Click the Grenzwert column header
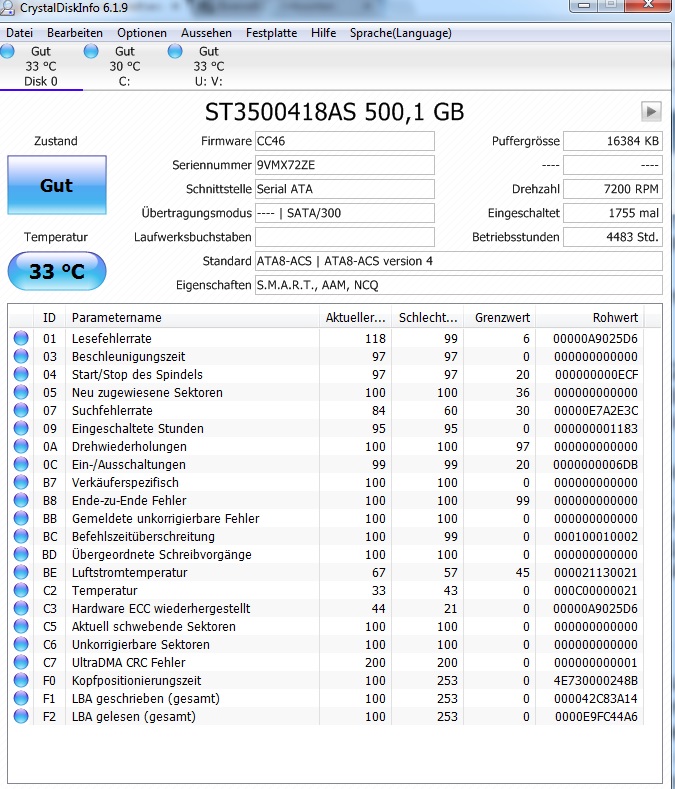Viewport: 675px width, 789px height. pyautogui.click(x=500, y=318)
